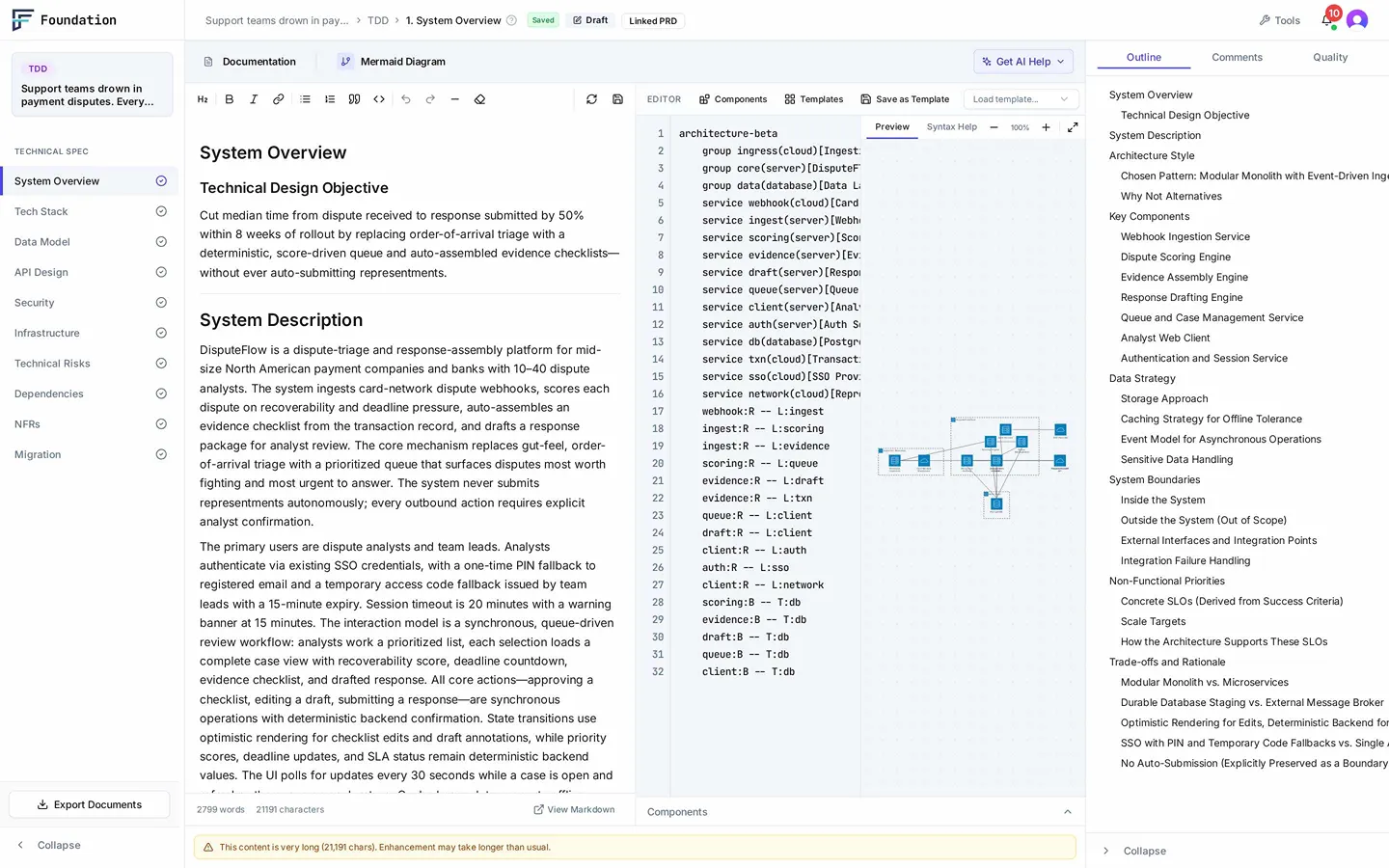The height and width of the screenshot is (868, 1389).
Task: Switch to the Quality tab
Action: coord(1330,58)
